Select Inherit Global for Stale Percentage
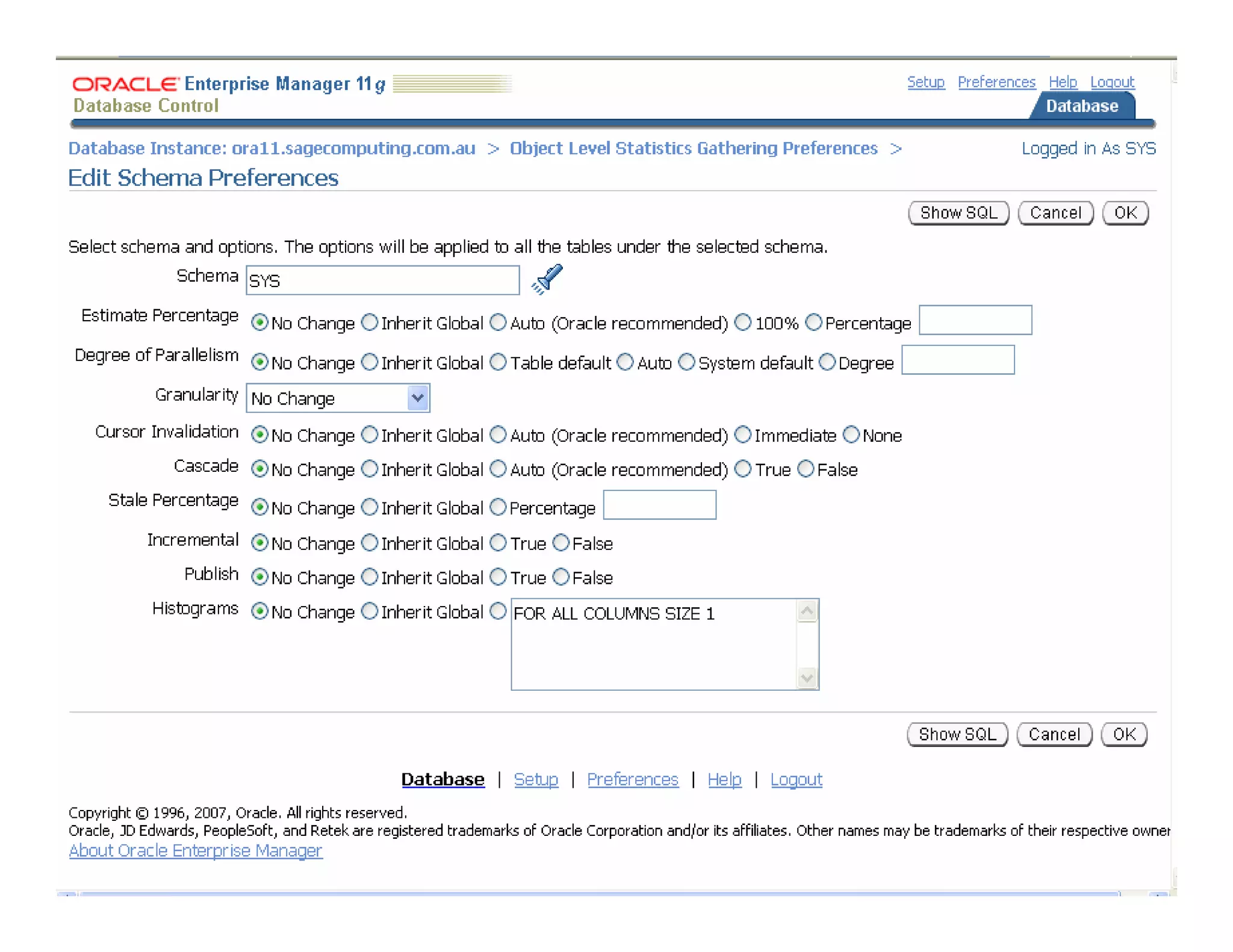Screen dimensions: 1233x952 point(370,507)
